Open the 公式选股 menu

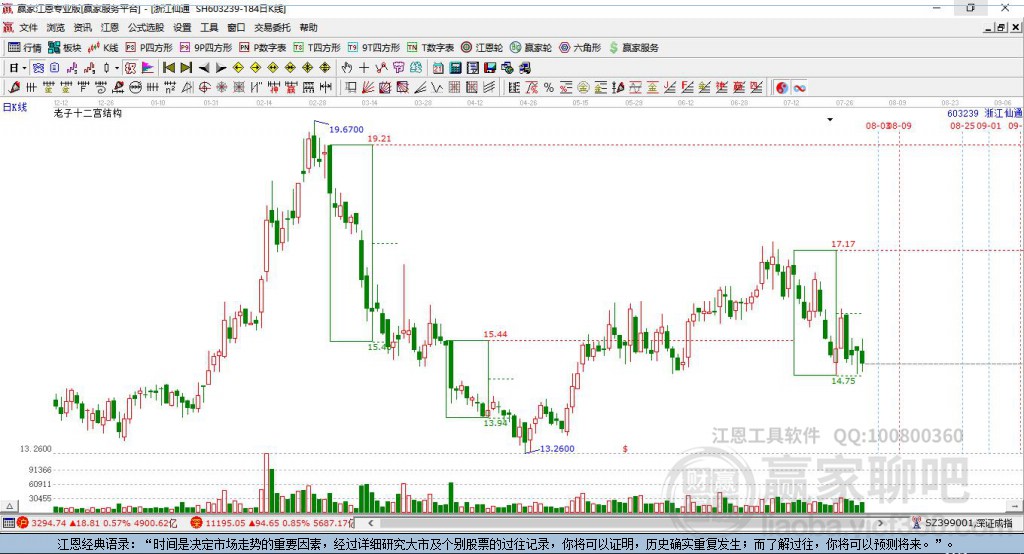[x=146, y=27]
